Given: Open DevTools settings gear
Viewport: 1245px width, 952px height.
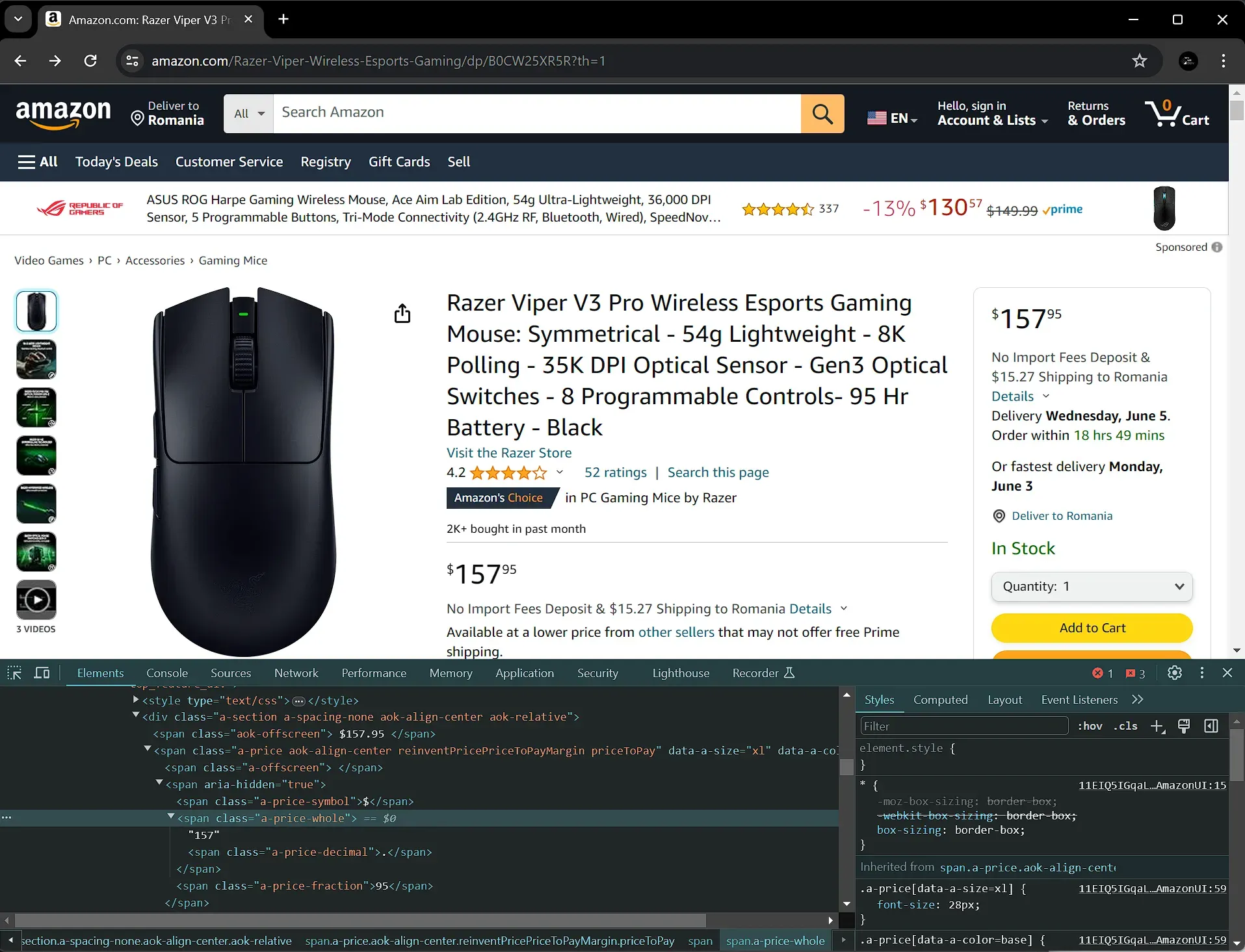Looking at the screenshot, I should pyautogui.click(x=1174, y=673).
